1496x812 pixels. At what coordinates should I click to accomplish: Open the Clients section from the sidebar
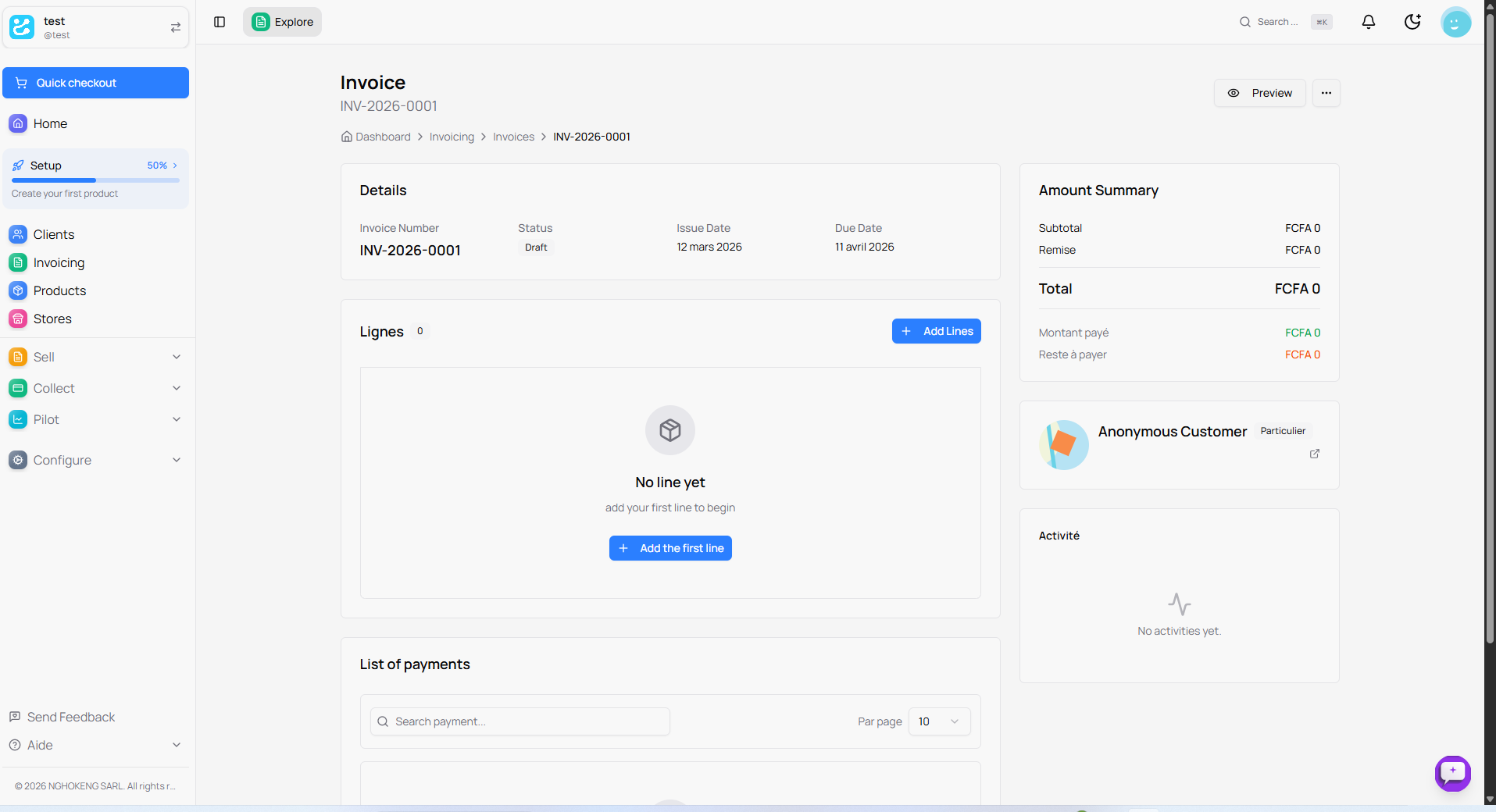point(53,234)
